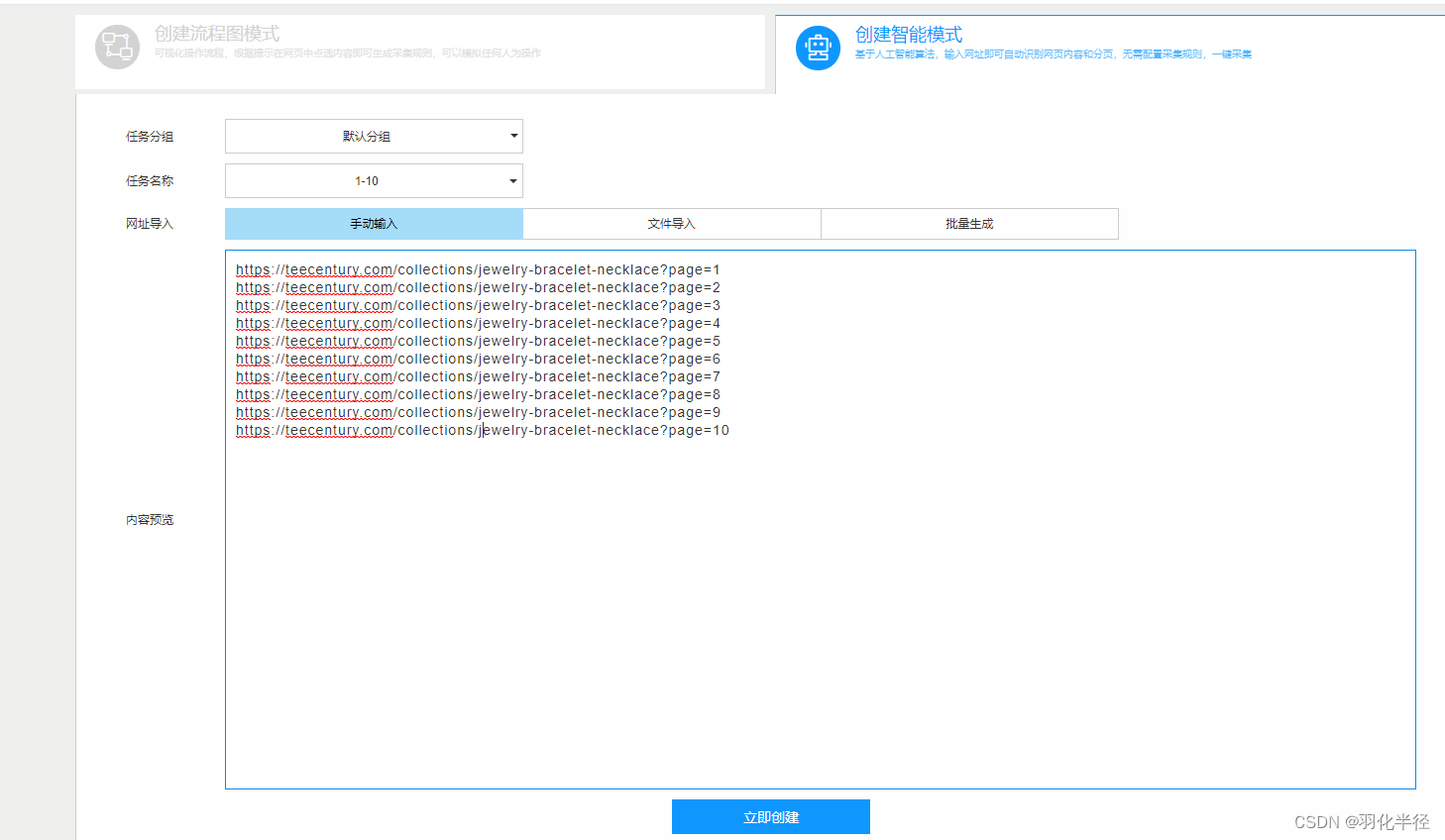Click the URL line ending page=9
The width and height of the screenshot is (1445, 840).
[478, 412]
